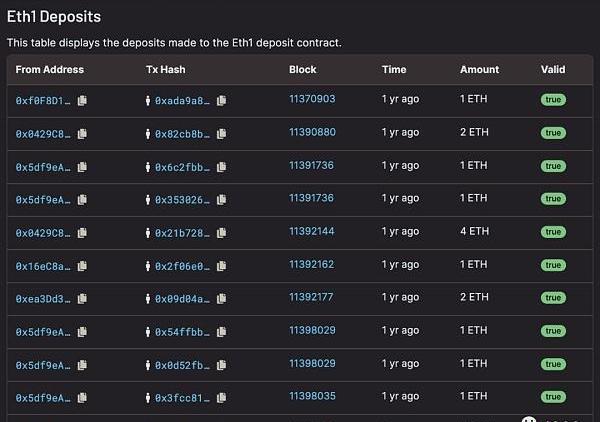Open transaction 0x0d52fb link
Viewport: 600px width, 422px height.
(x=182, y=365)
